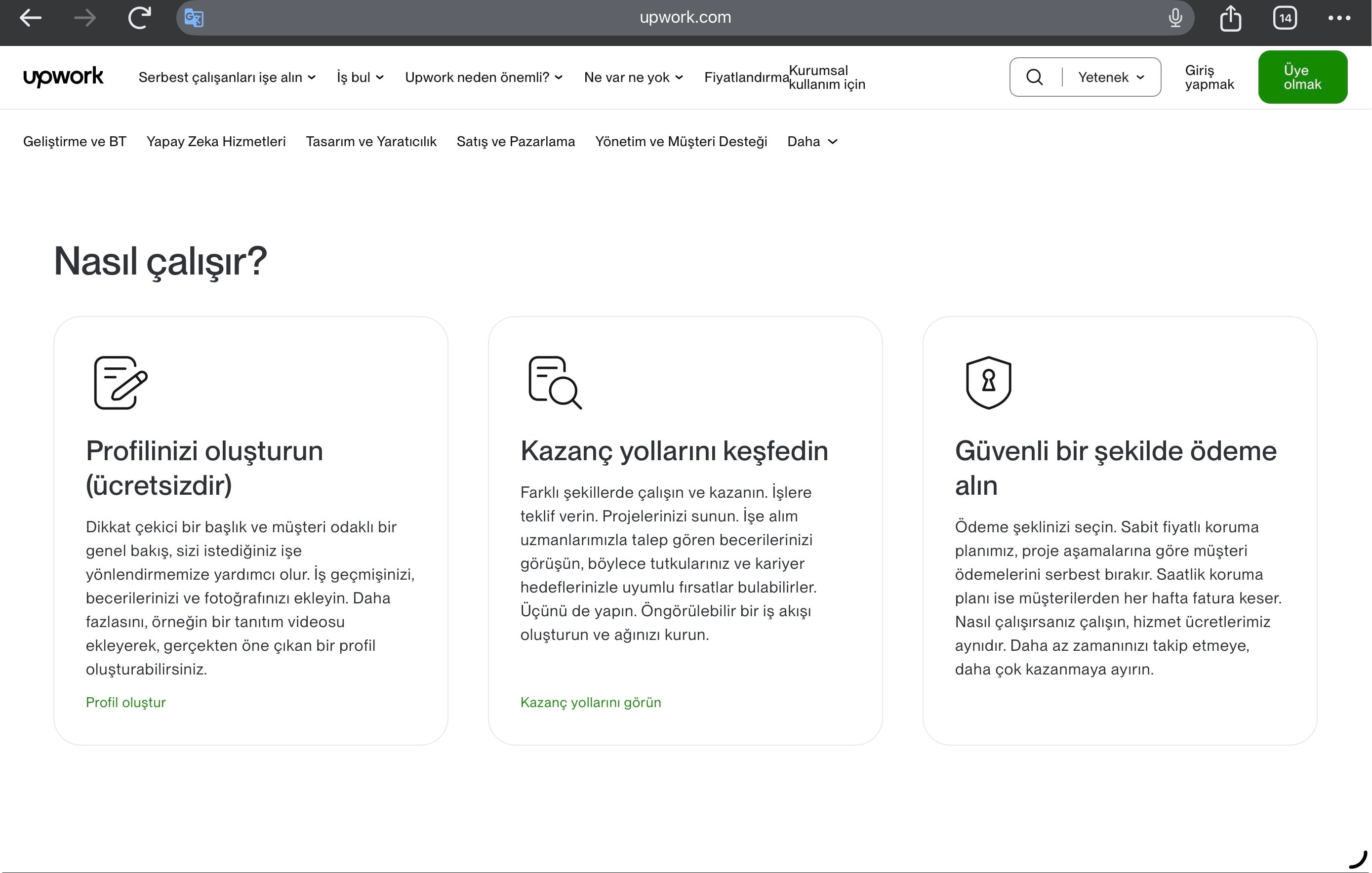Click the Üye olmak button
The height and width of the screenshot is (873, 1372).
1302,77
